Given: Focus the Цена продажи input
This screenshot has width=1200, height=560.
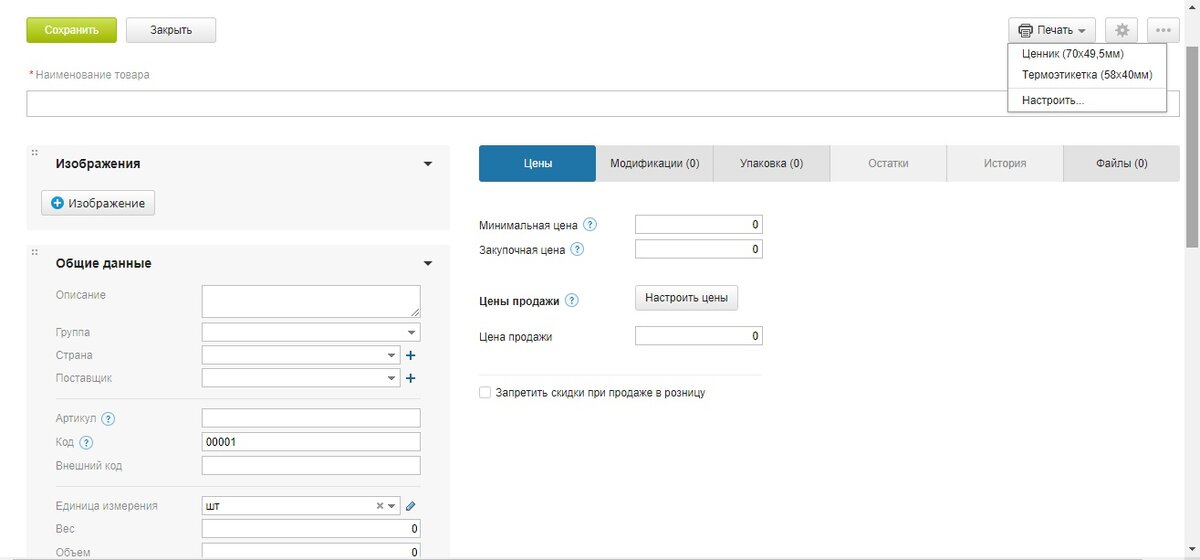Looking at the screenshot, I should pos(699,336).
